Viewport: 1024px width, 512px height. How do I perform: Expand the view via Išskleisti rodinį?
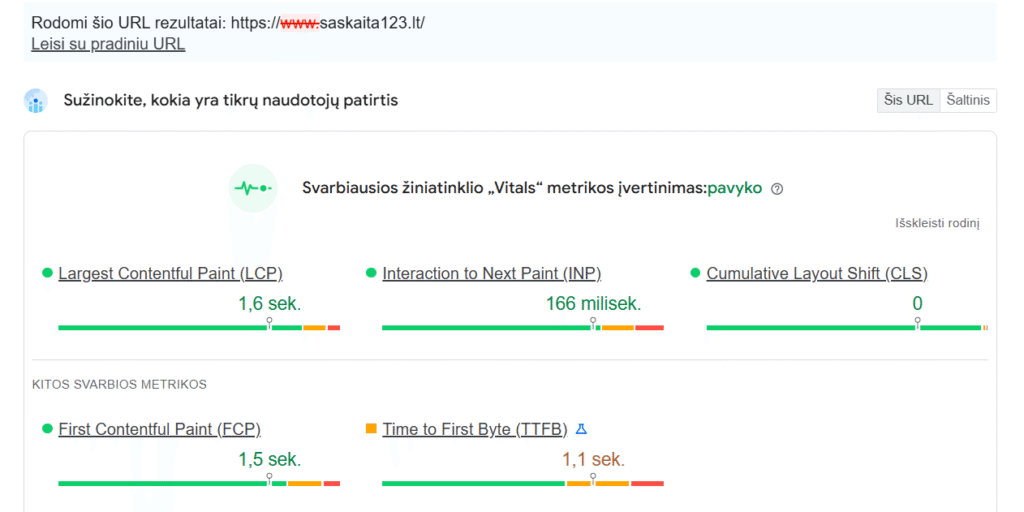coord(937,223)
